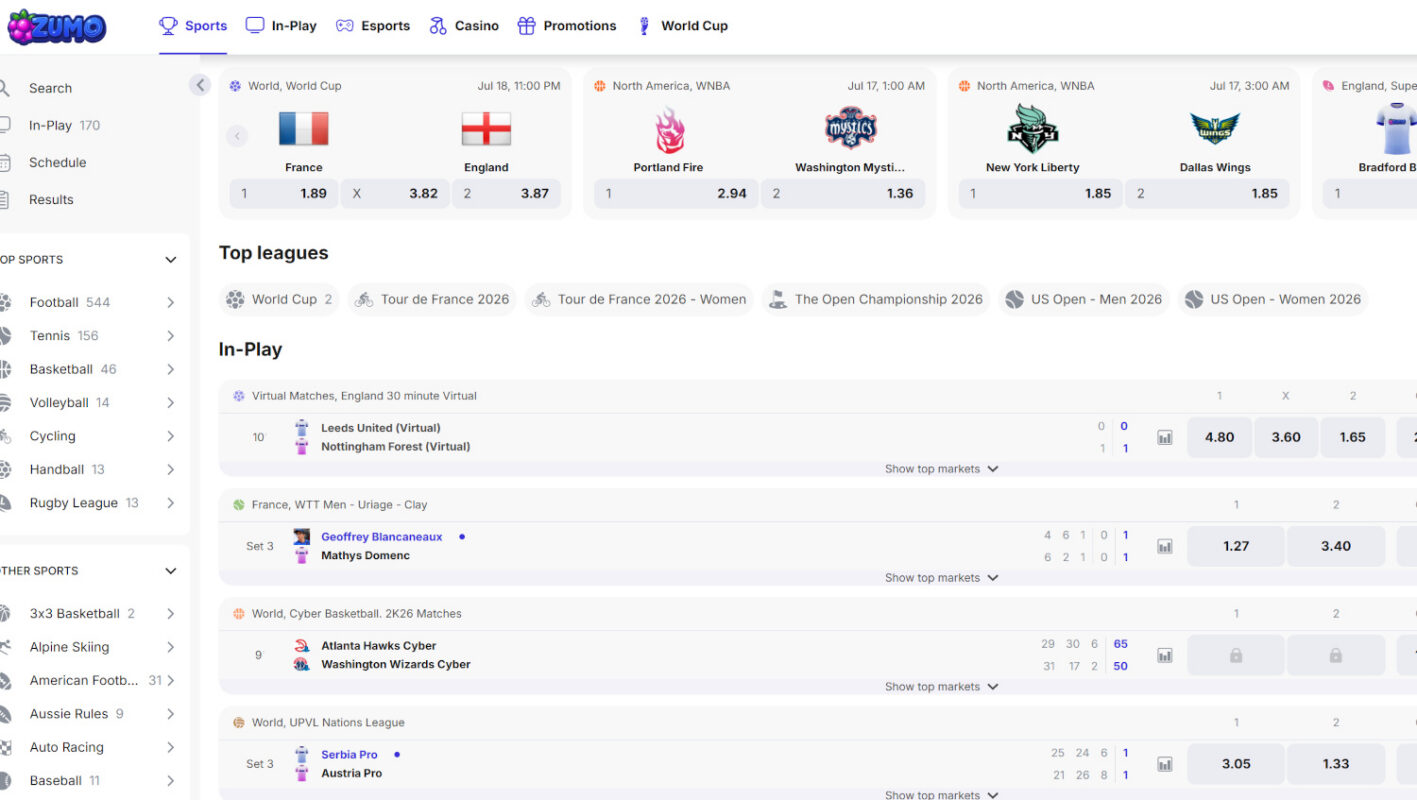Collapse the sidebar with the arrow button
1417x800 pixels.
[200, 85]
